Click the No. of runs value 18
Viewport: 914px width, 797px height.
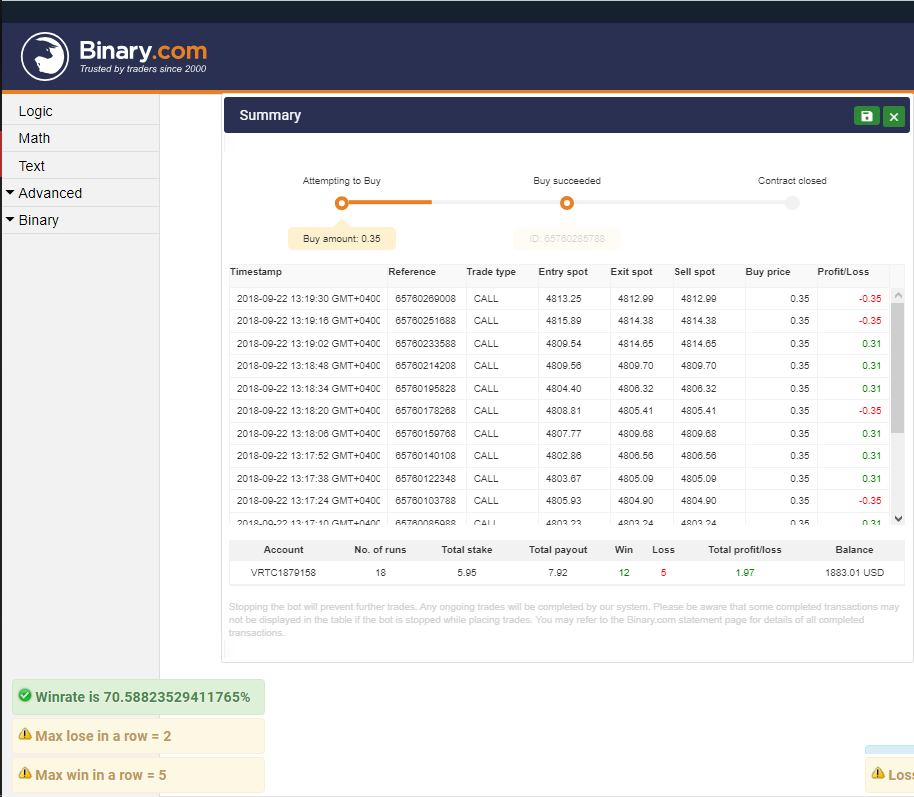pos(380,573)
